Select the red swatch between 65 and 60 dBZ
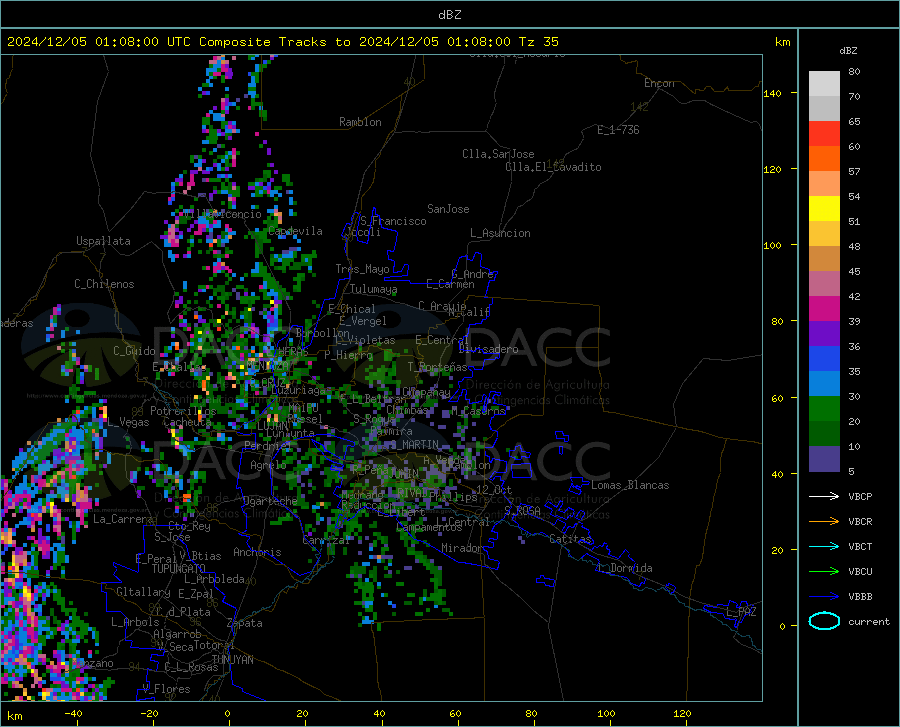The width and height of the screenshot is (900, 727). click(824, 134)
